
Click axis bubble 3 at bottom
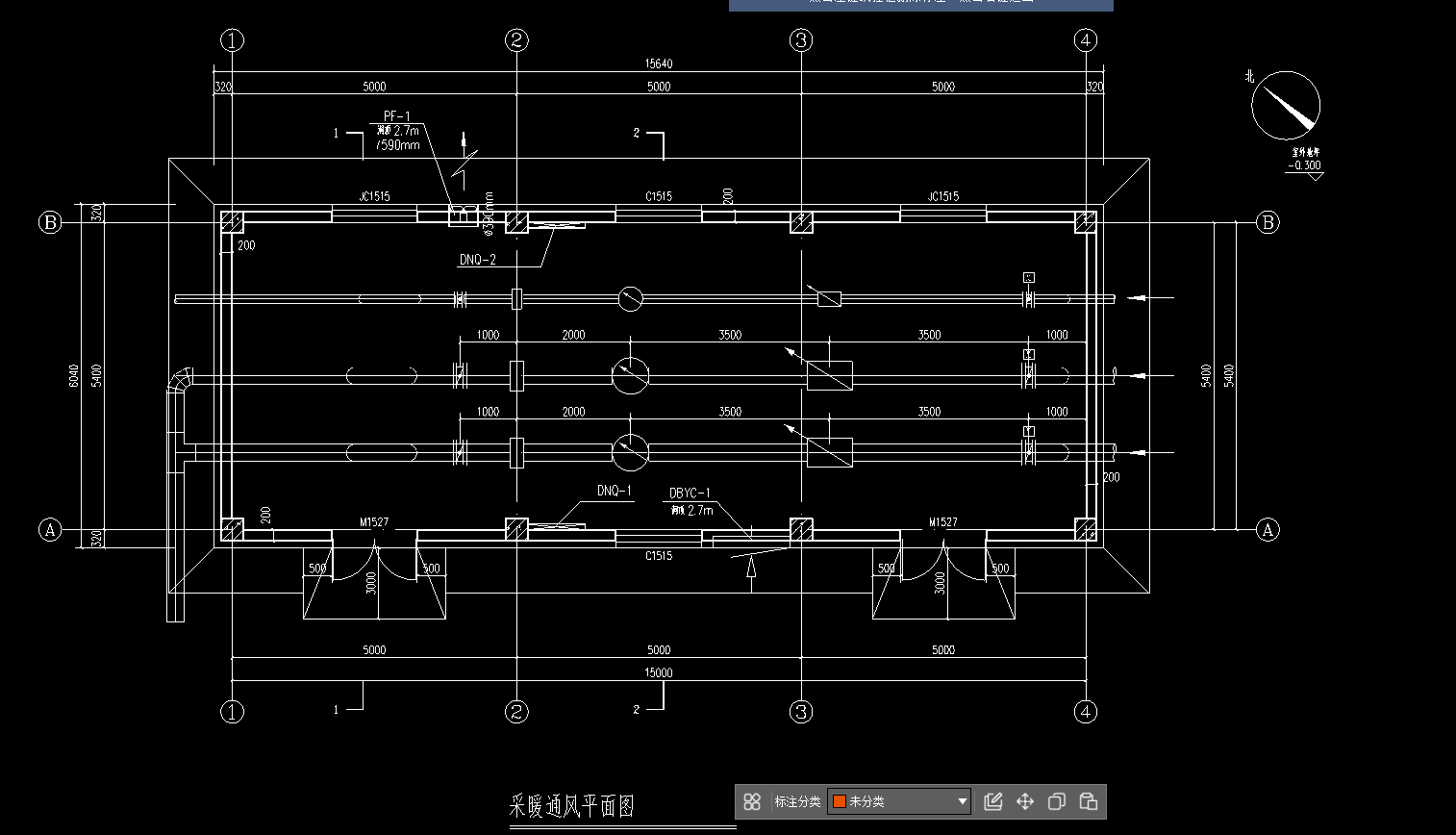801,712
